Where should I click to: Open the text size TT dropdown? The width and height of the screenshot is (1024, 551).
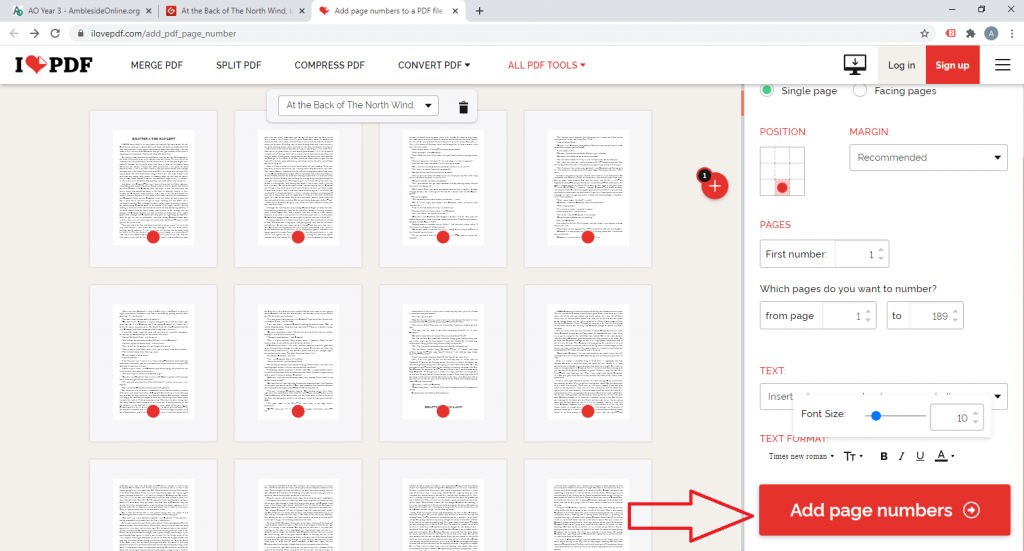click(x=853, y=456)
